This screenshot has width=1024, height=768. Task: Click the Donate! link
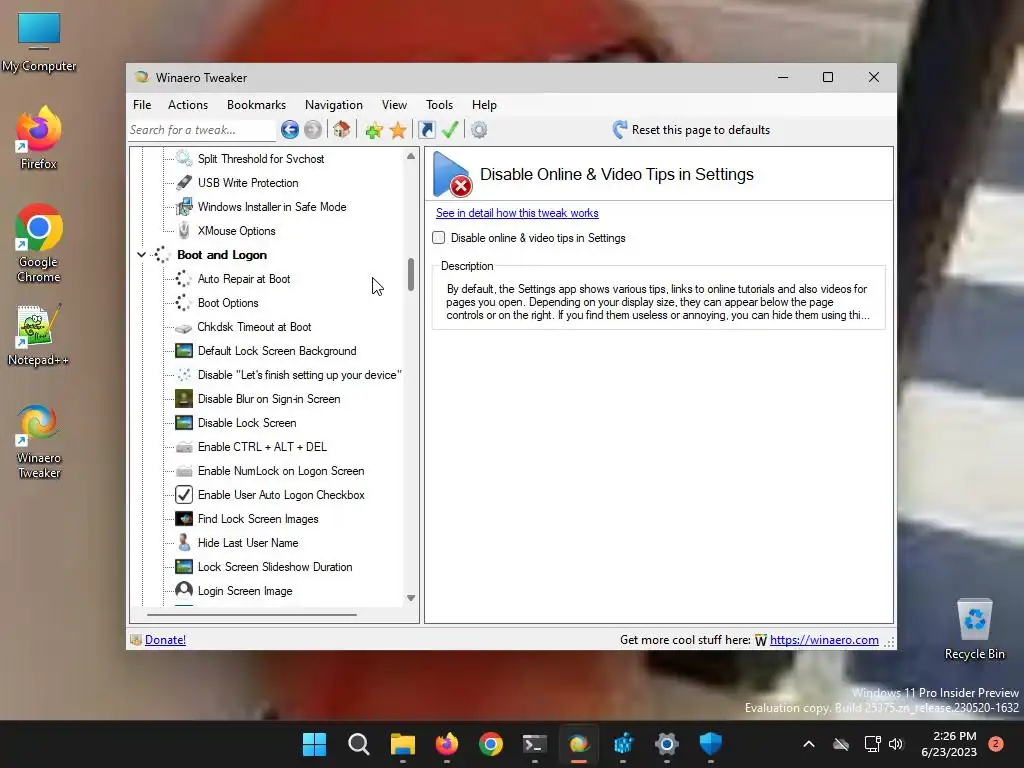tap(165, 640)
